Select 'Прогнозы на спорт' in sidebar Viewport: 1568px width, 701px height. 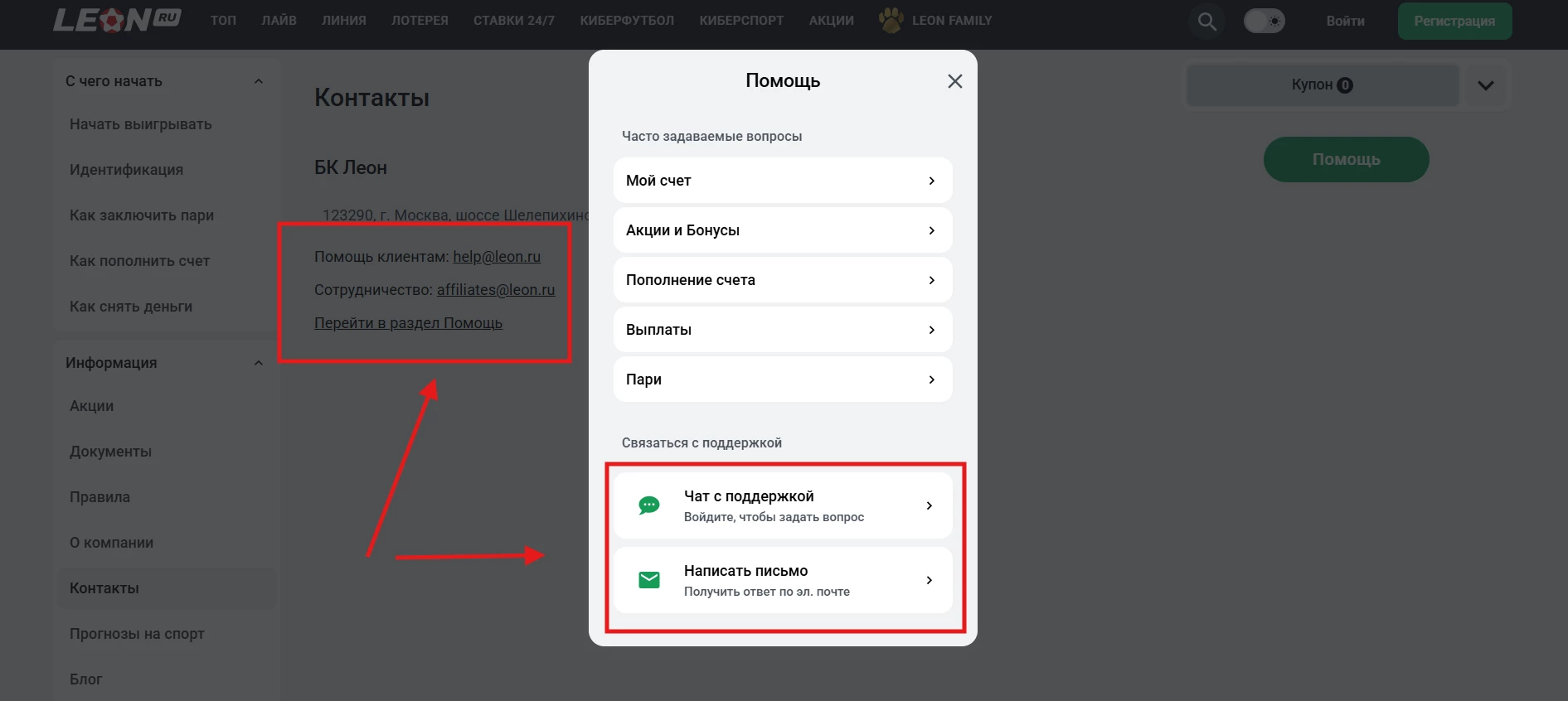tap(137, 634)
